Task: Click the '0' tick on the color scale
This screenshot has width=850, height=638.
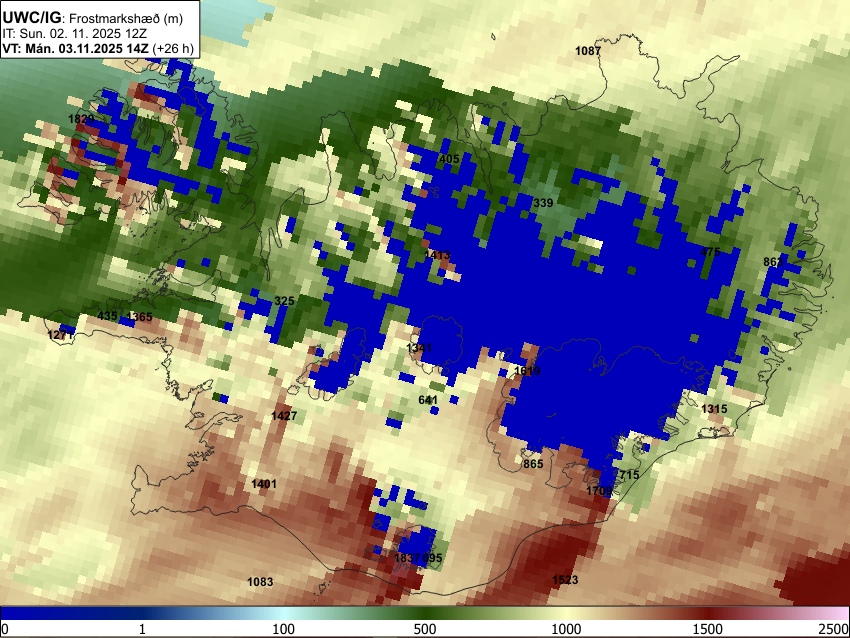Action: pos(5,629)
